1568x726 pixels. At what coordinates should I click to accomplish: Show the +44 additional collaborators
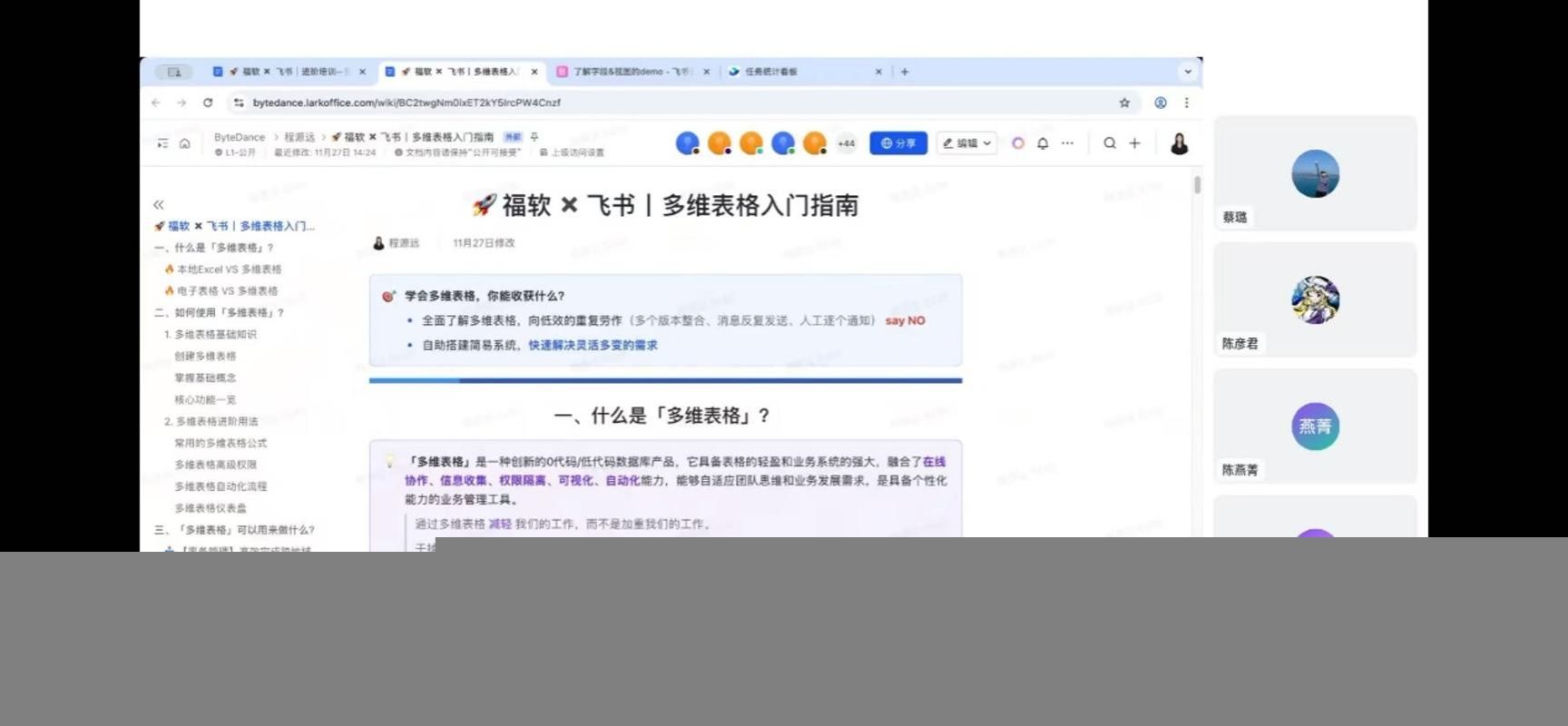click(846, 143)
